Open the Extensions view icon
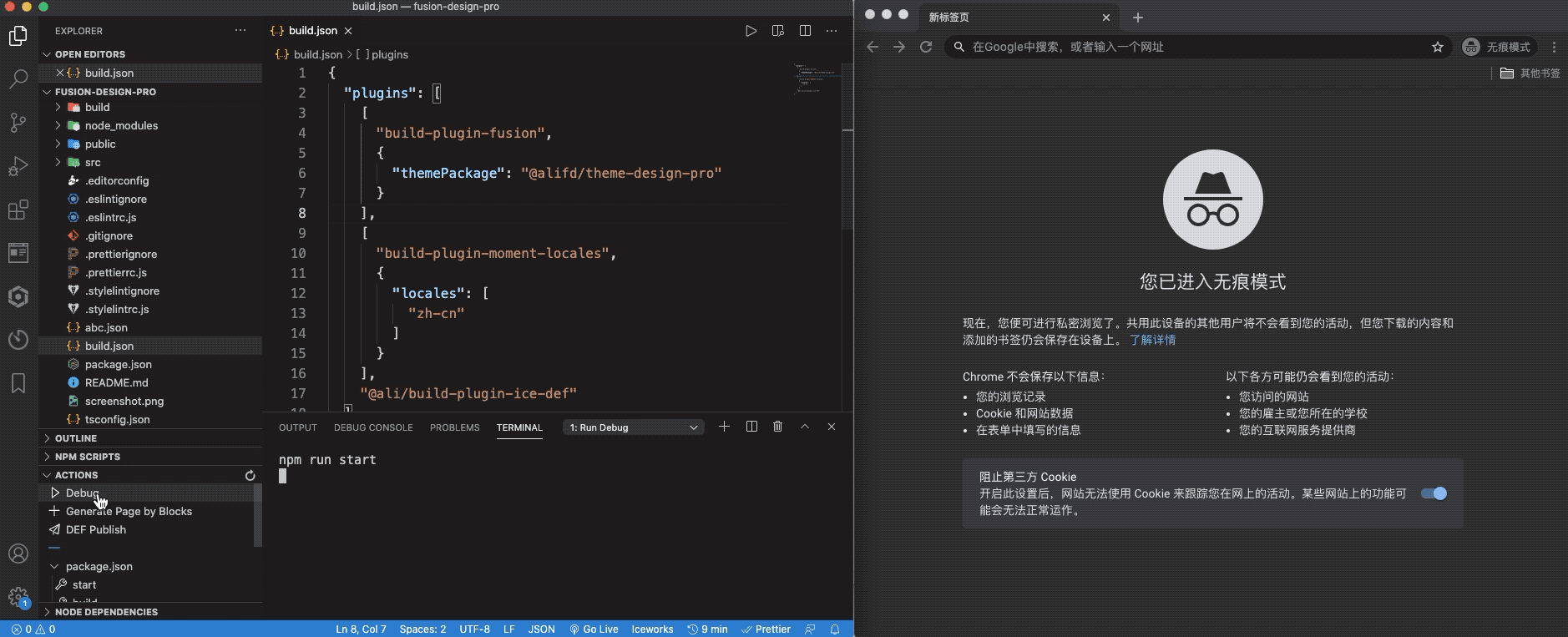The height and width of the screenshot is (637, 1568). 18,210
